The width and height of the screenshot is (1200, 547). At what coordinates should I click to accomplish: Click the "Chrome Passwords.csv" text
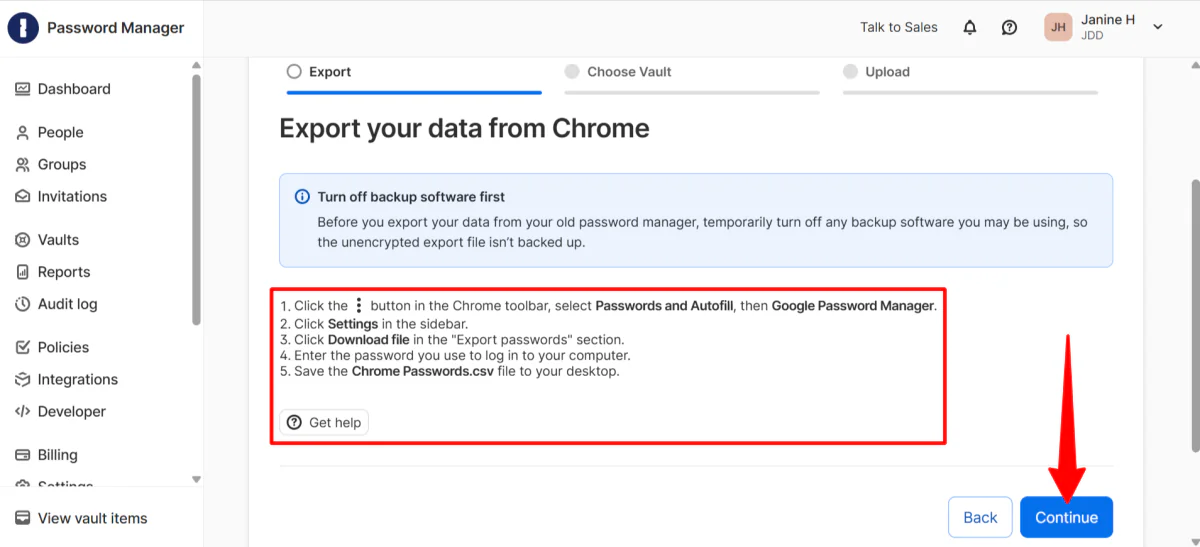pyautogui.click(x=422, y=372)
